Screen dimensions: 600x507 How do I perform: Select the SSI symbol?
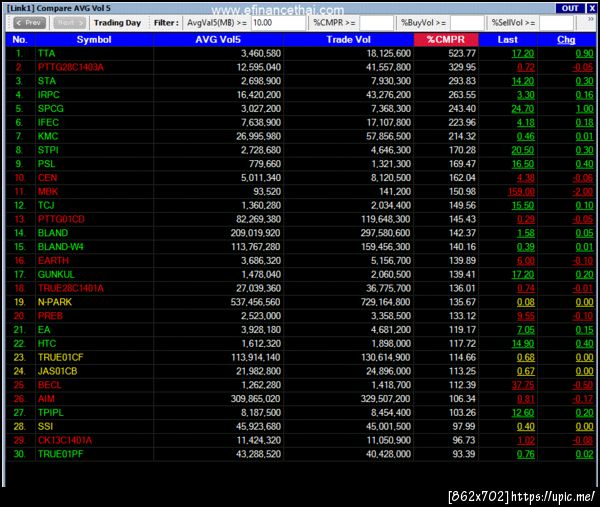pyautogui.click(x=45, y=426)
